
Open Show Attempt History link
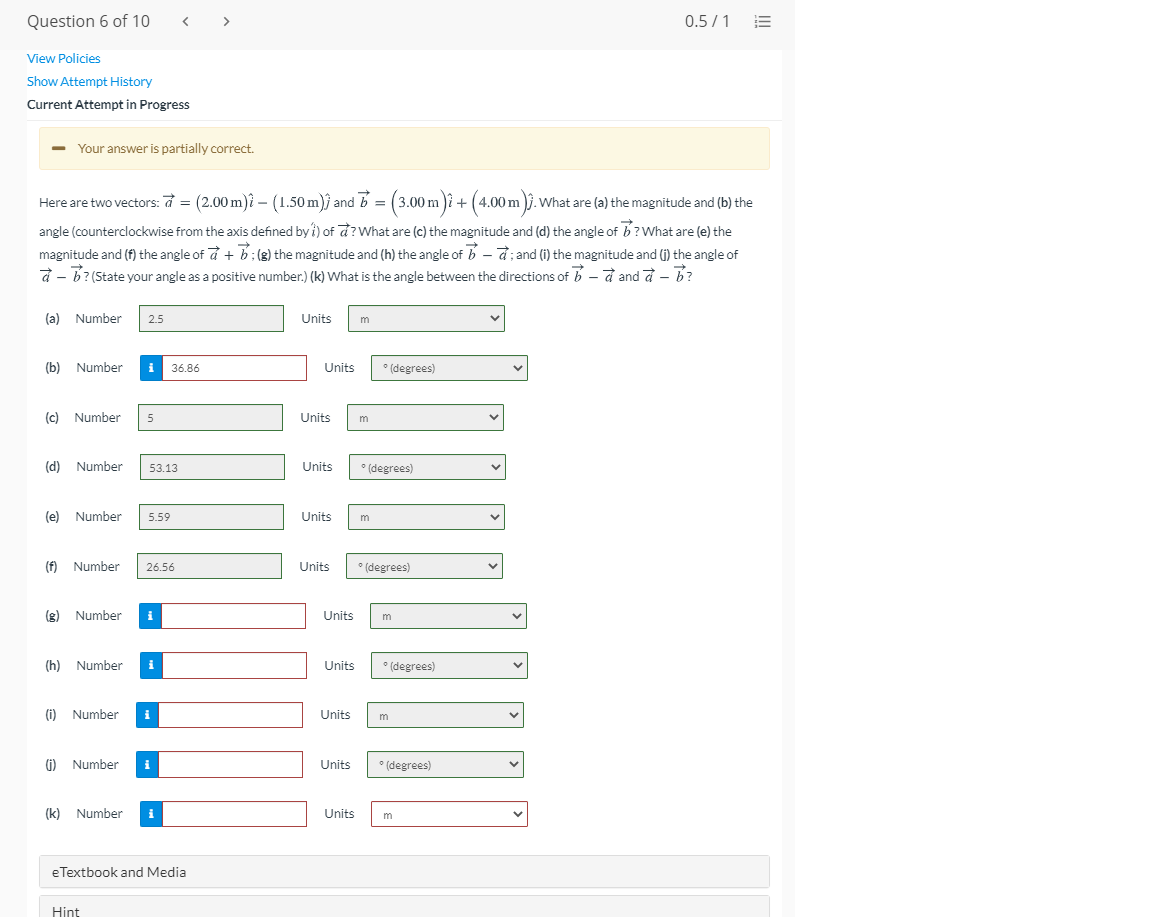point(90,82)
